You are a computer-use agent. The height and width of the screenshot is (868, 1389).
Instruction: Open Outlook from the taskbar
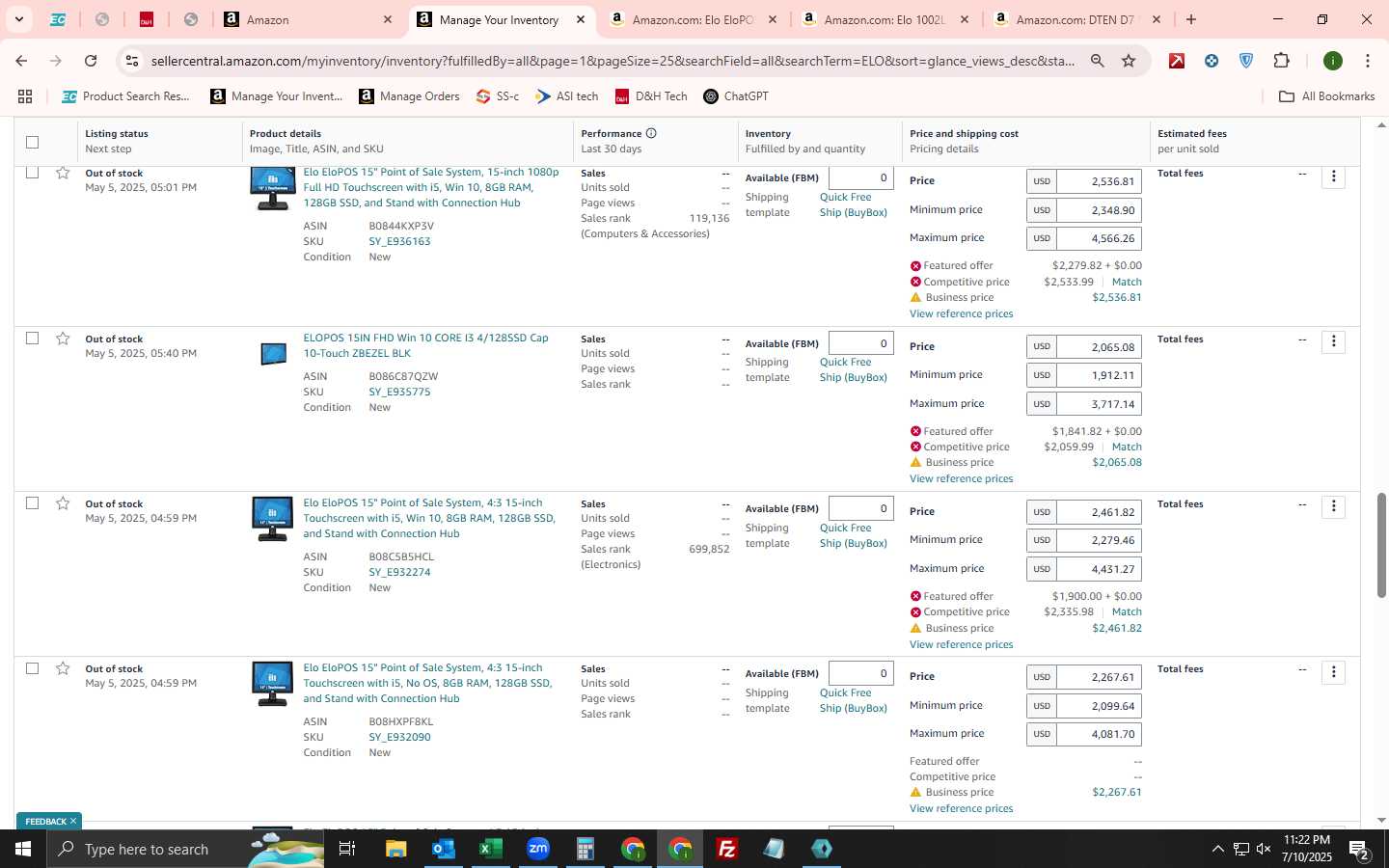coord(443,849)
